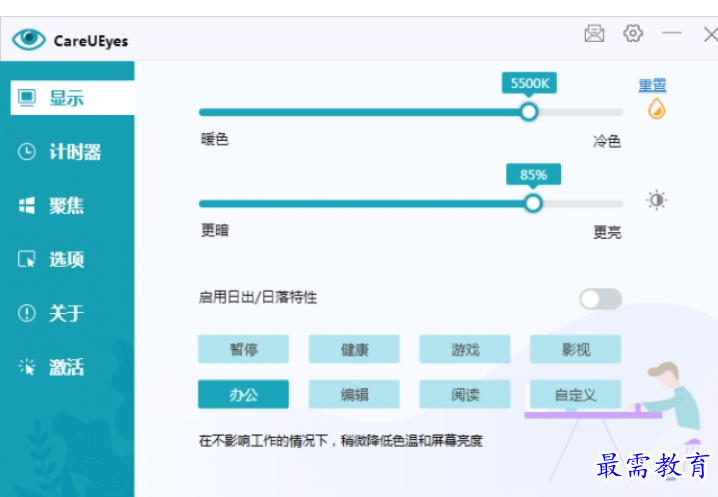Select the 暂停 preset button

coord(243,349)
